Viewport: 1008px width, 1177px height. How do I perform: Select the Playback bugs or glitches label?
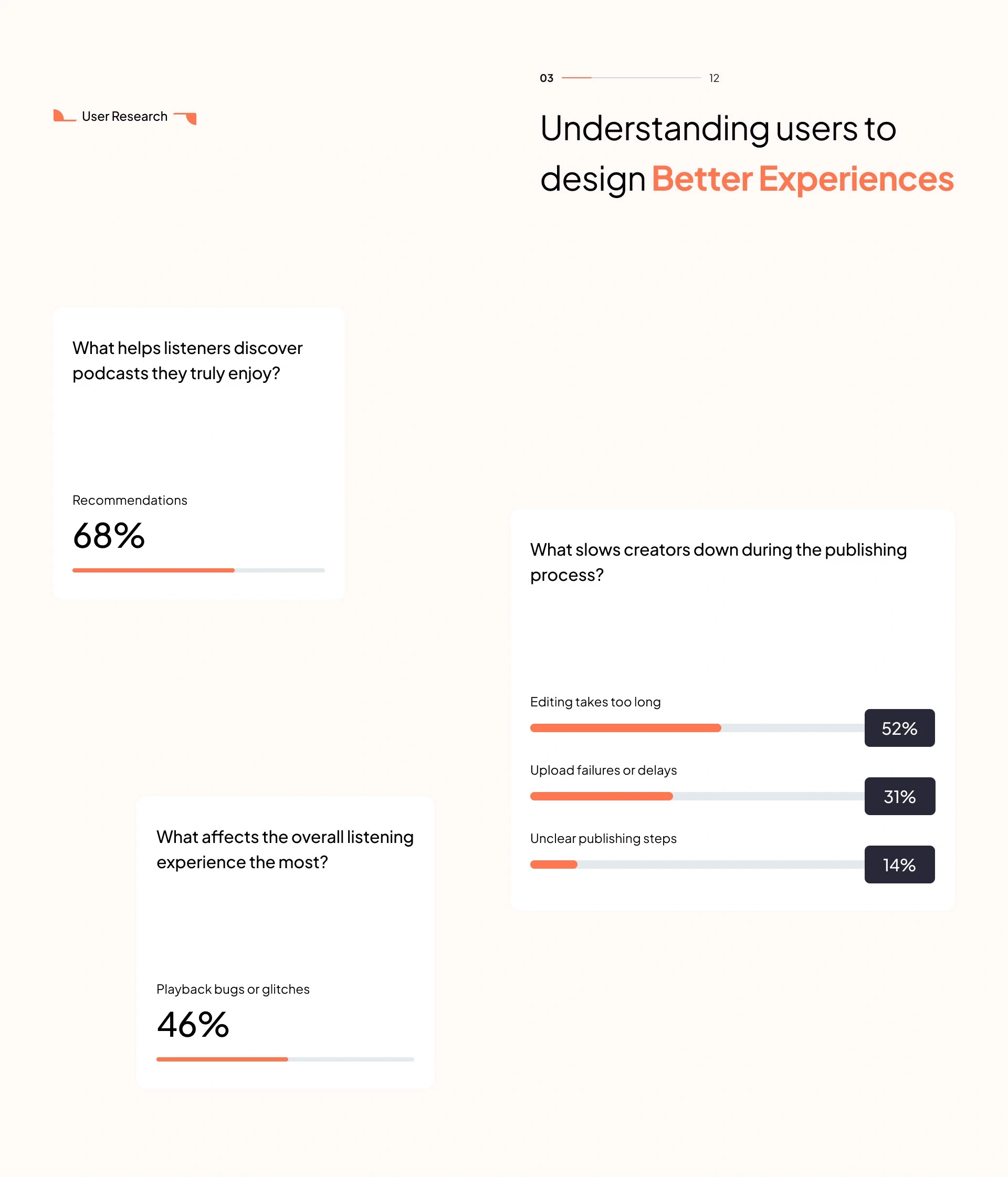pyautogui.click(x=233, y=989)
